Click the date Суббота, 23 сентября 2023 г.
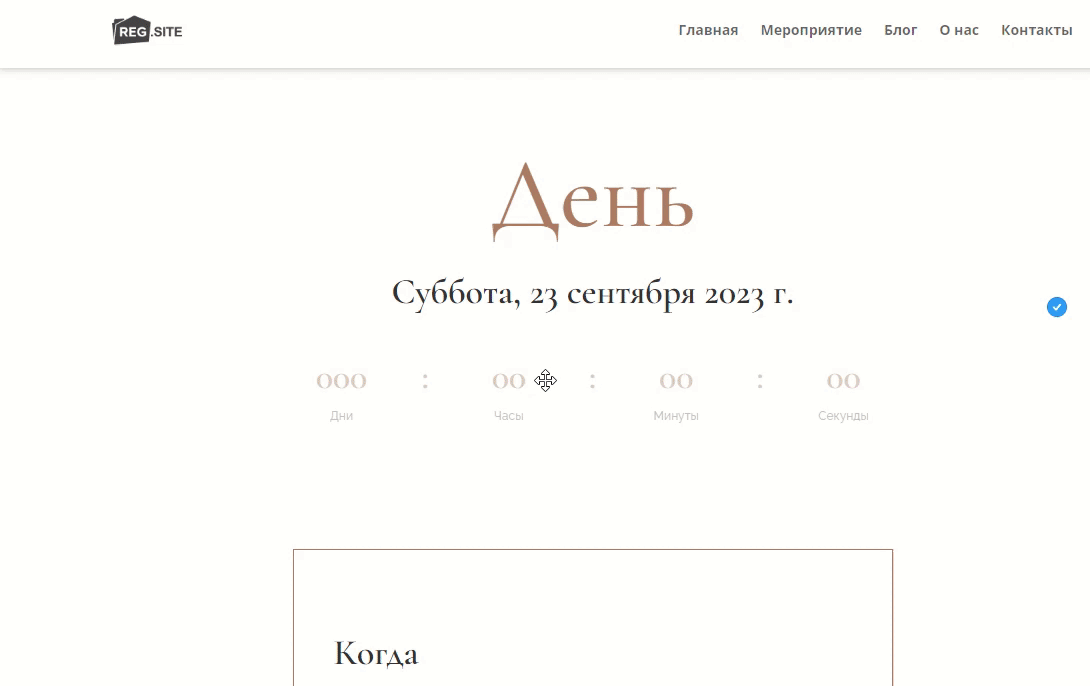 point(592,294)
